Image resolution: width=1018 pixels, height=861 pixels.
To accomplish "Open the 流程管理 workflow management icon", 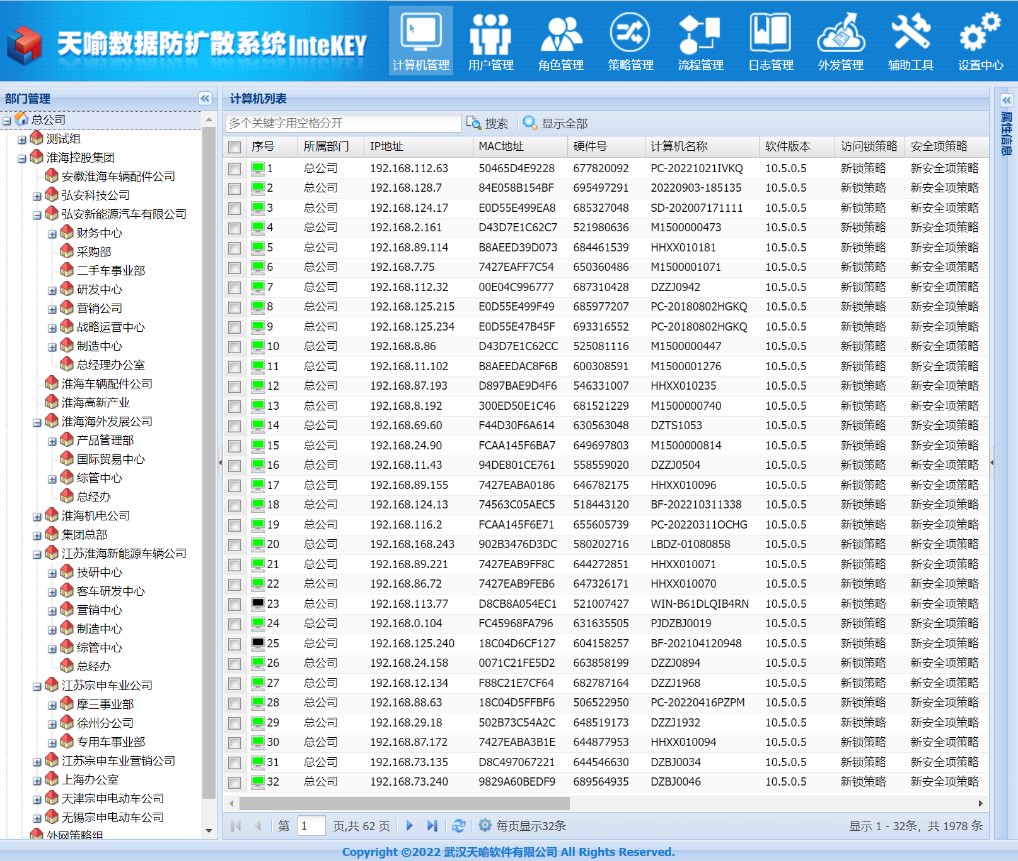I will [x=700, y=41].
